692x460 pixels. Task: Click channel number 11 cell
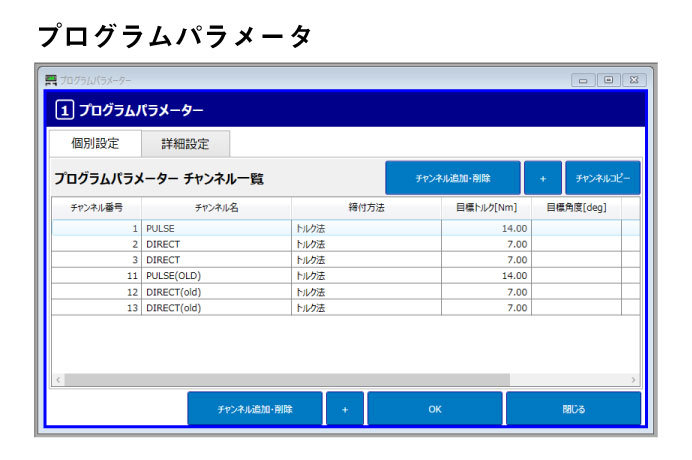(x=97, y=275)
